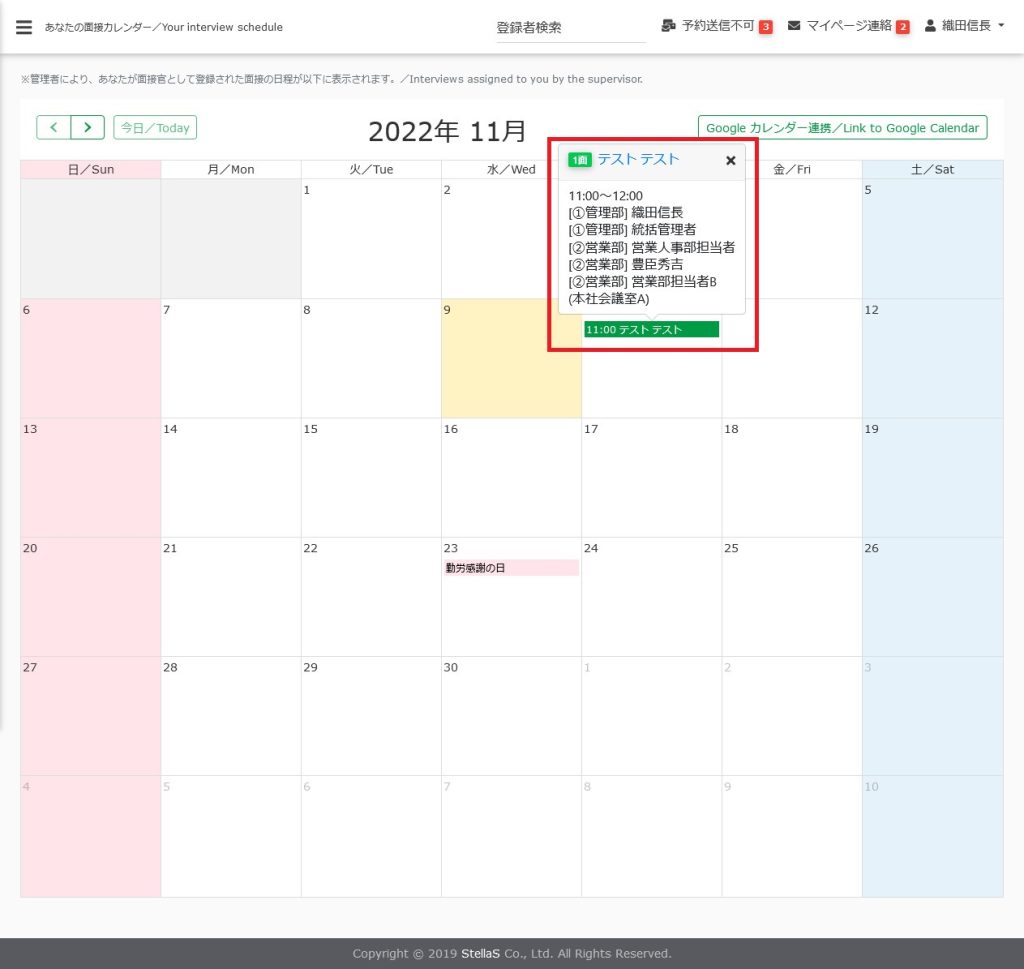The height and width of the screenshot is (969, 1024).
Task: Click the red badge showing 3
Action: tap(765, 27)
